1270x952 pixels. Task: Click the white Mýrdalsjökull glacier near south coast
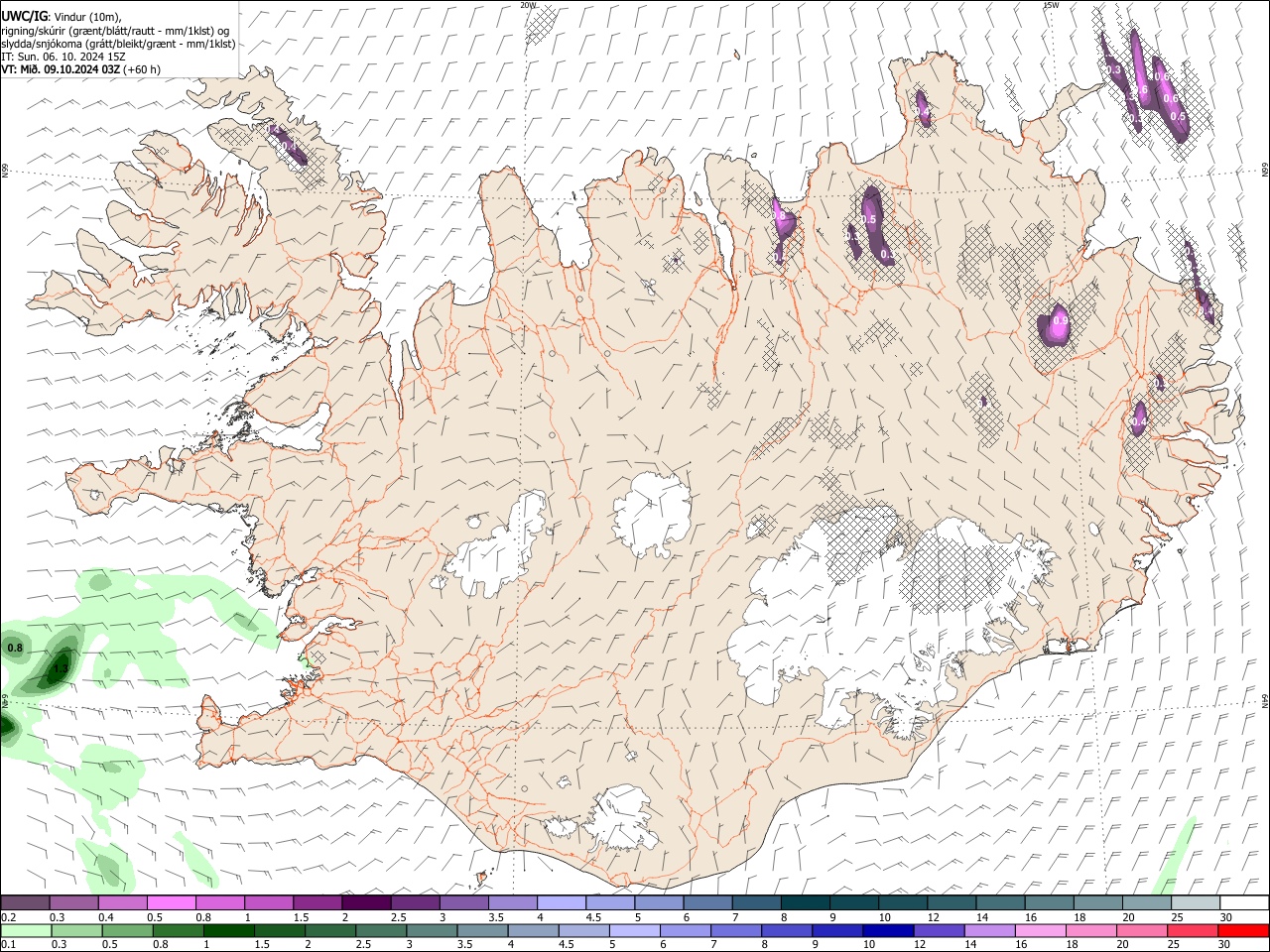622,818
